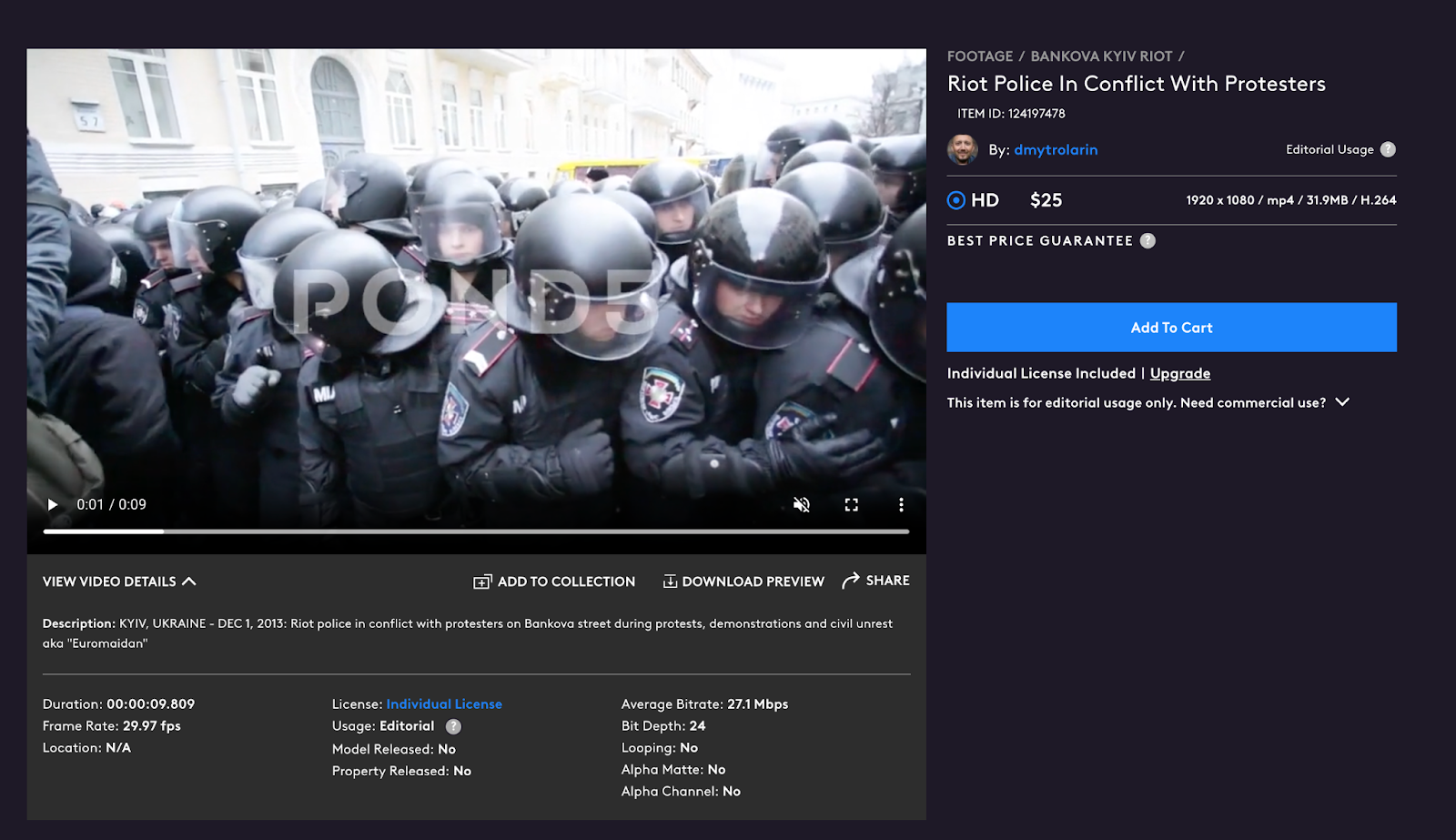Click the Frame Rate 29.97 fps value
Screen dimensions: 1456x840
(x=151, y=726)
